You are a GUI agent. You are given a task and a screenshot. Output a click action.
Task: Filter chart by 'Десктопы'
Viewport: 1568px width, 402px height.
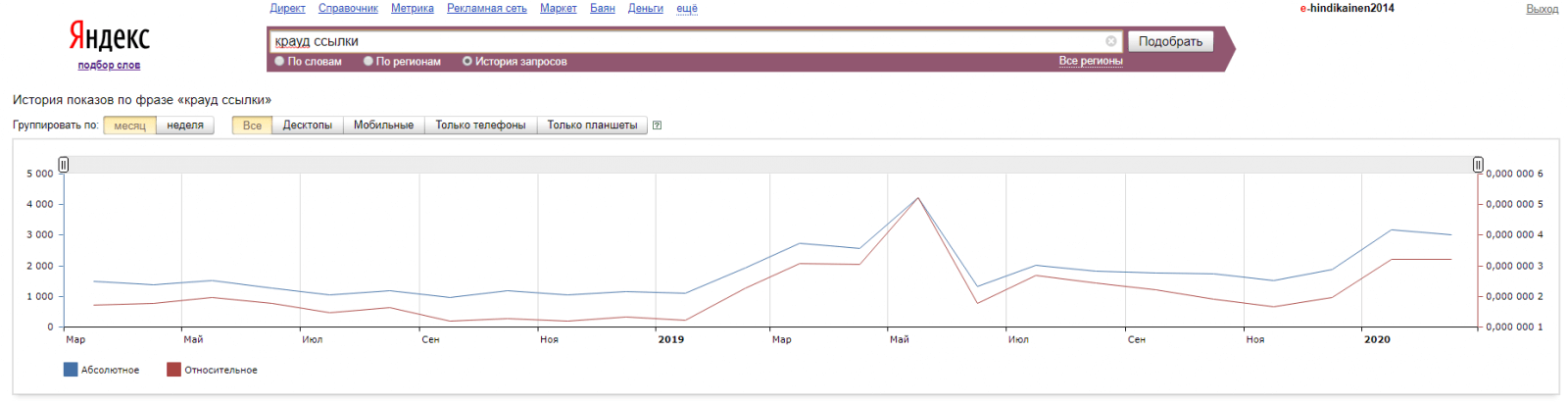[x=308, y=126]
